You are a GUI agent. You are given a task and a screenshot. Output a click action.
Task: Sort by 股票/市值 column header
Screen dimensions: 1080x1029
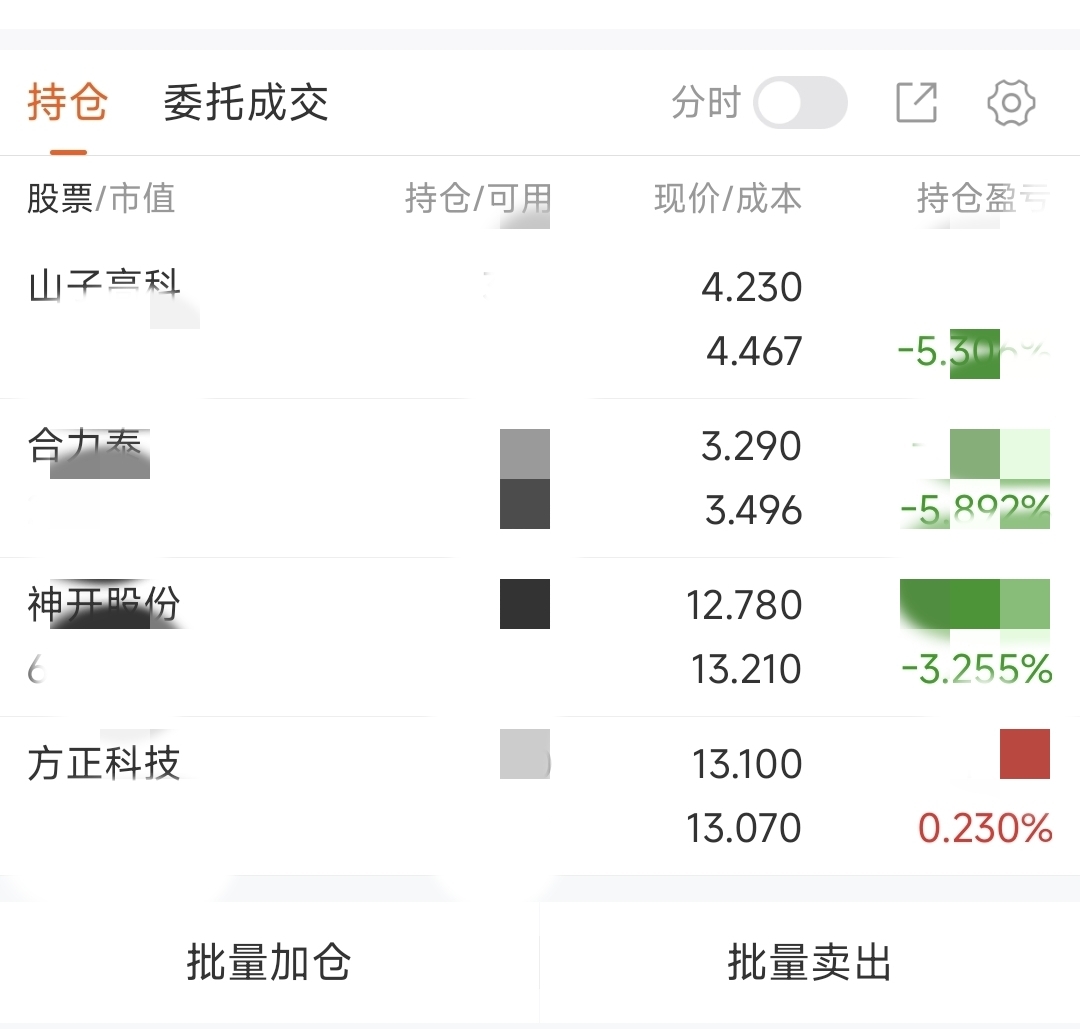click(x=101, y=198)
